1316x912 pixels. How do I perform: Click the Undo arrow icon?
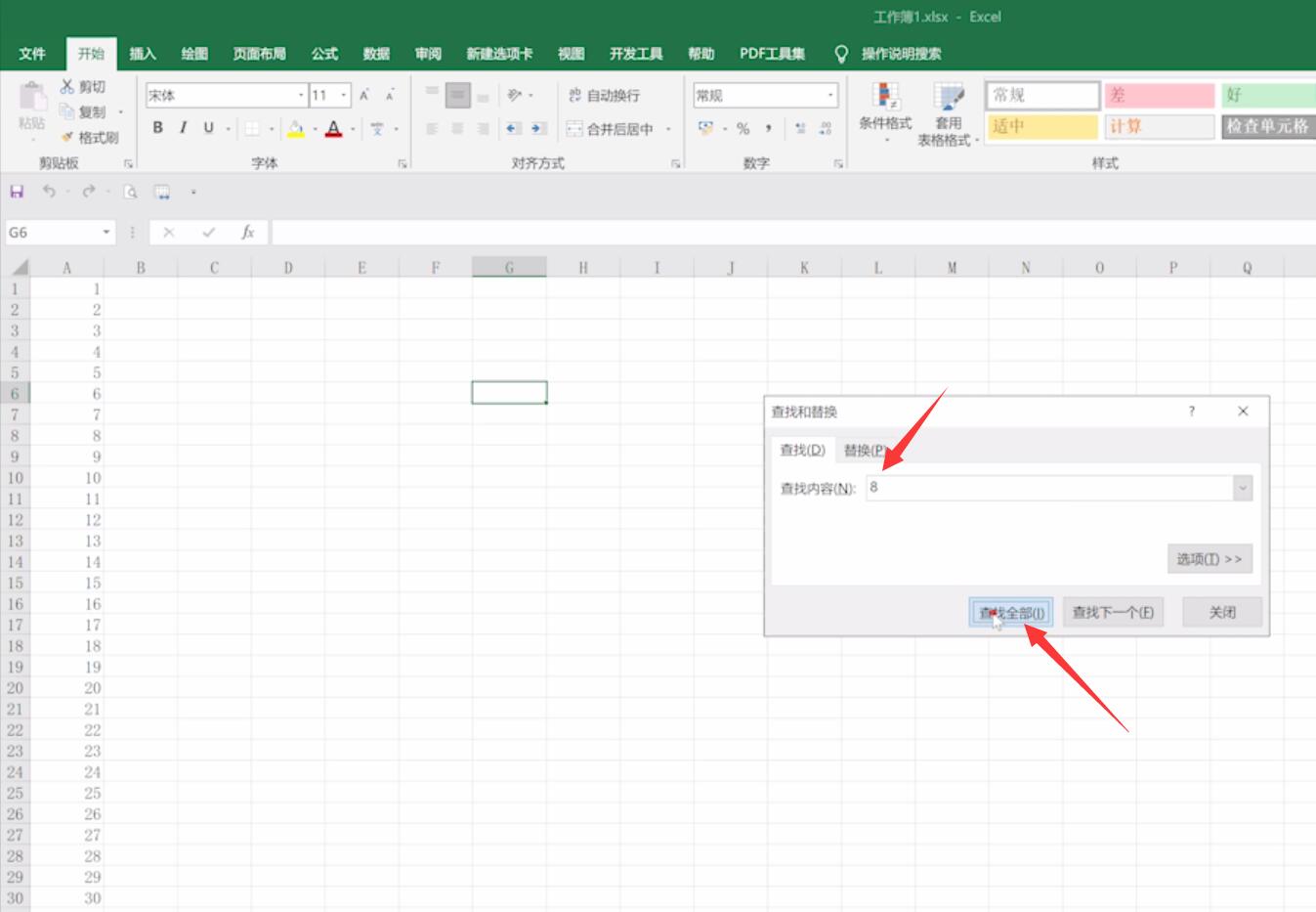pyautogui.click(x=49, y=192)
